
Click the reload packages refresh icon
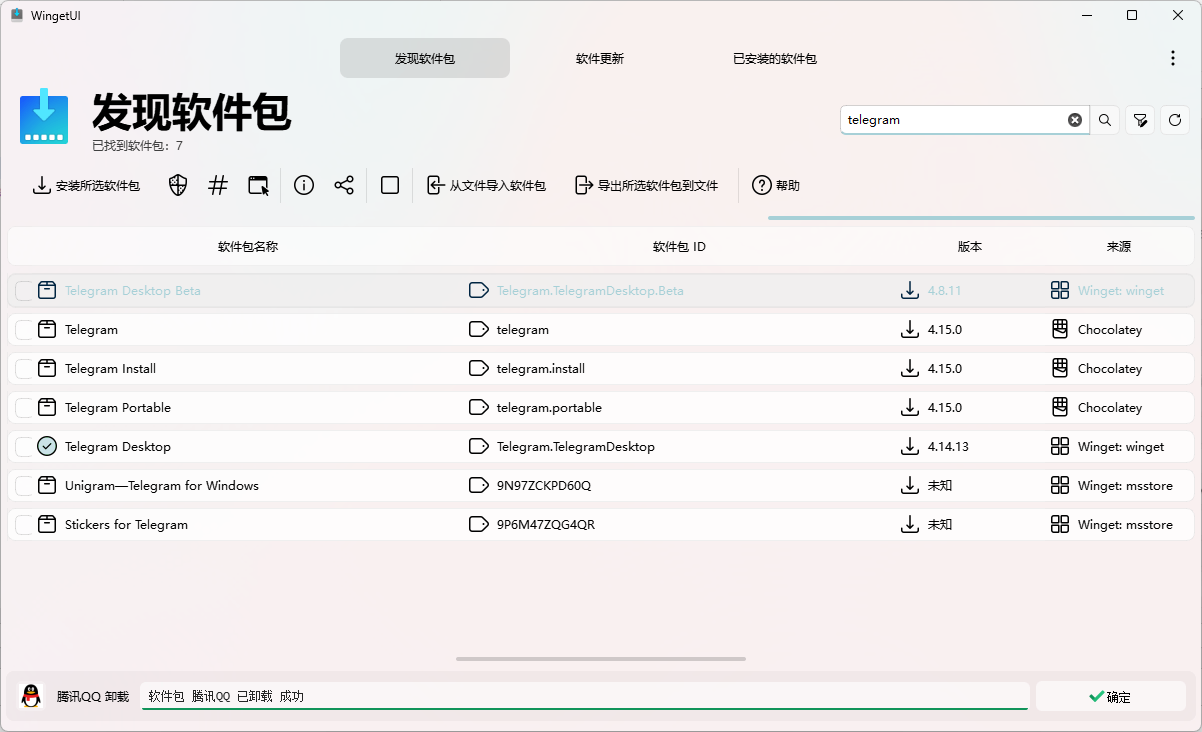1175,120
